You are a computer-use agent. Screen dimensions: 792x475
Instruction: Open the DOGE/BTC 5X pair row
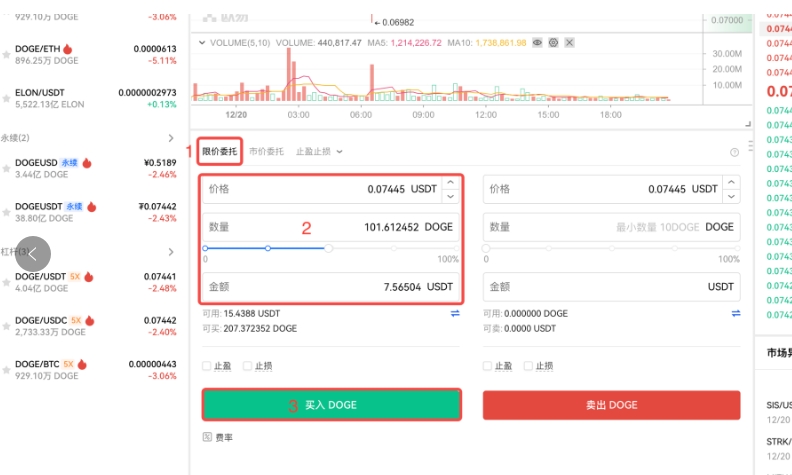pos(89,370)
